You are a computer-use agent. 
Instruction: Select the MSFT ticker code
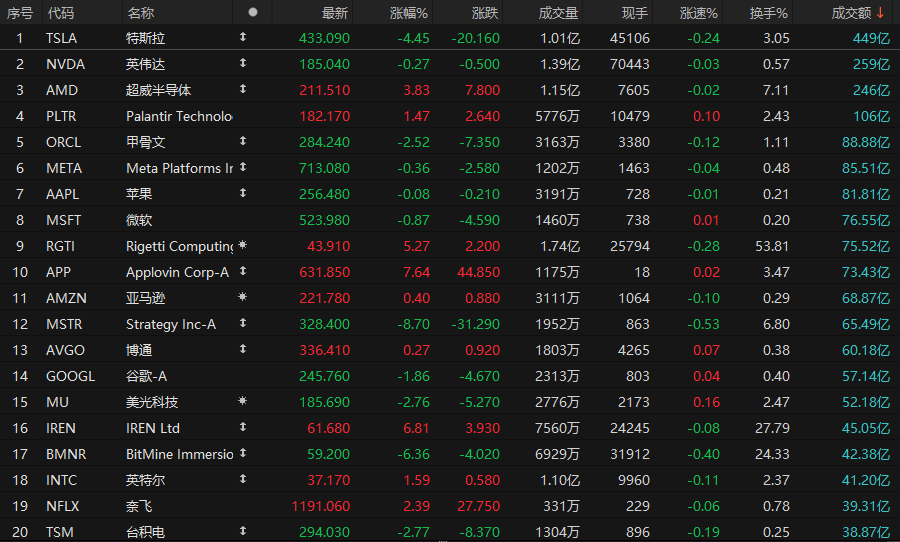point(64,220)
